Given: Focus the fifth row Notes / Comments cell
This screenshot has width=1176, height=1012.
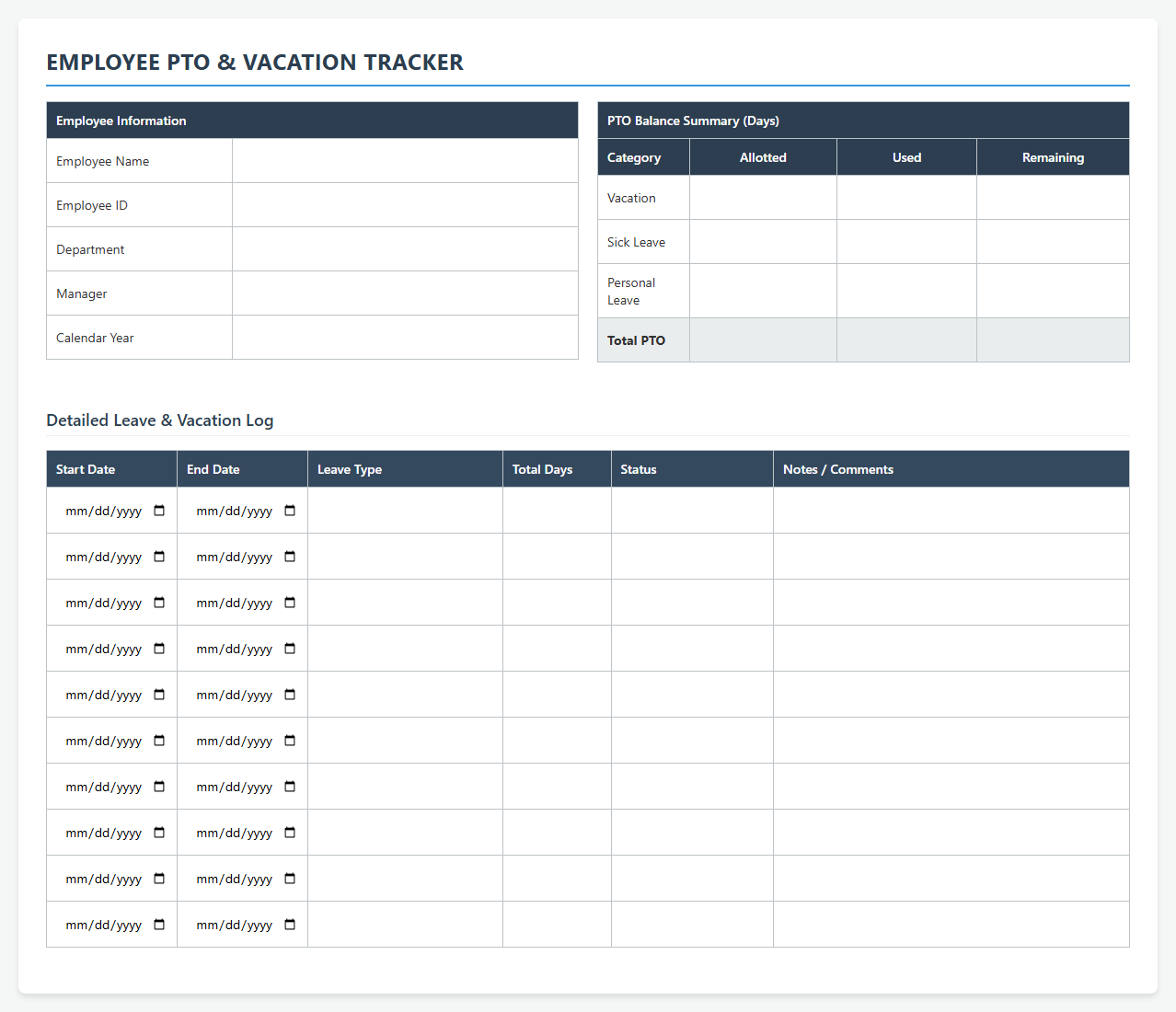Looking at the screenshot, I should coord(951,695).
